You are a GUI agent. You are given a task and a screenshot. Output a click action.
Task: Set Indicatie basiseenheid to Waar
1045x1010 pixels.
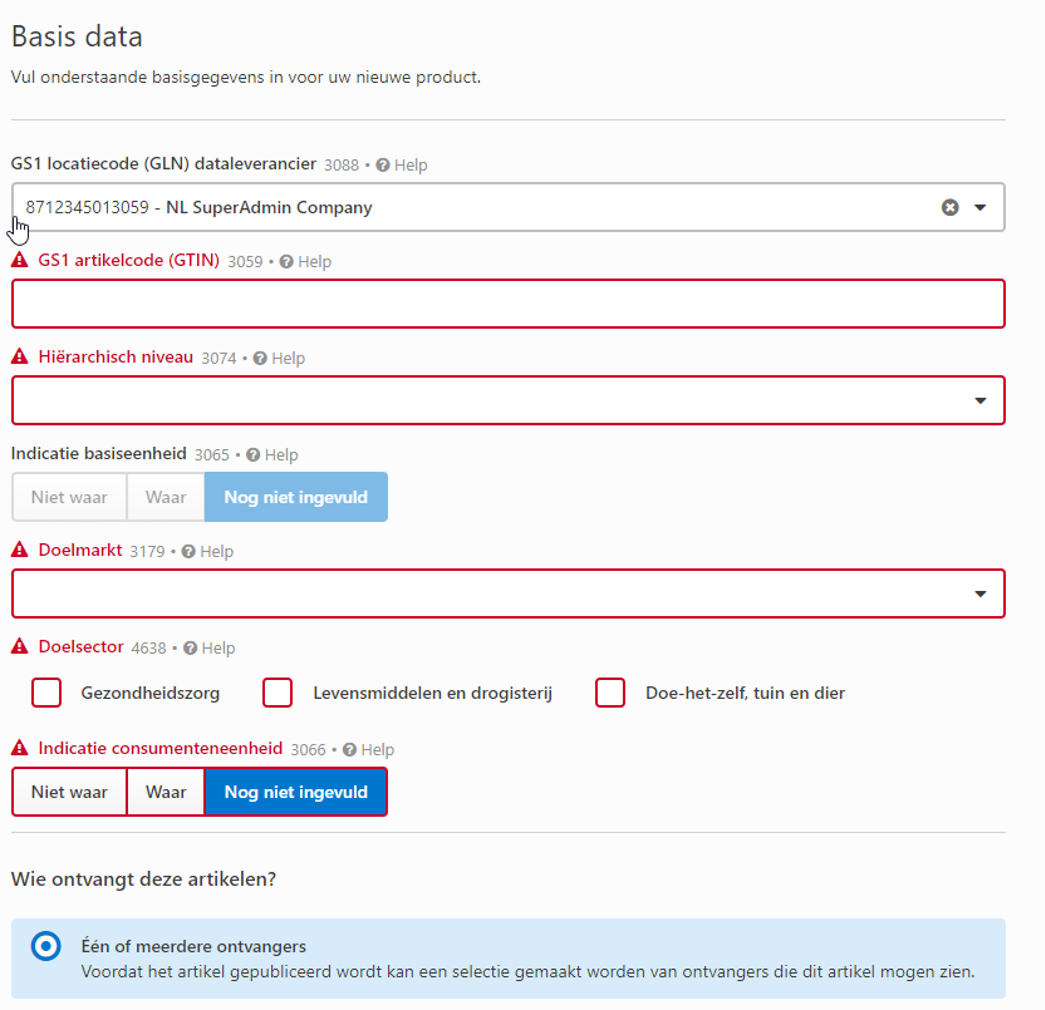(x=166, y=497)
